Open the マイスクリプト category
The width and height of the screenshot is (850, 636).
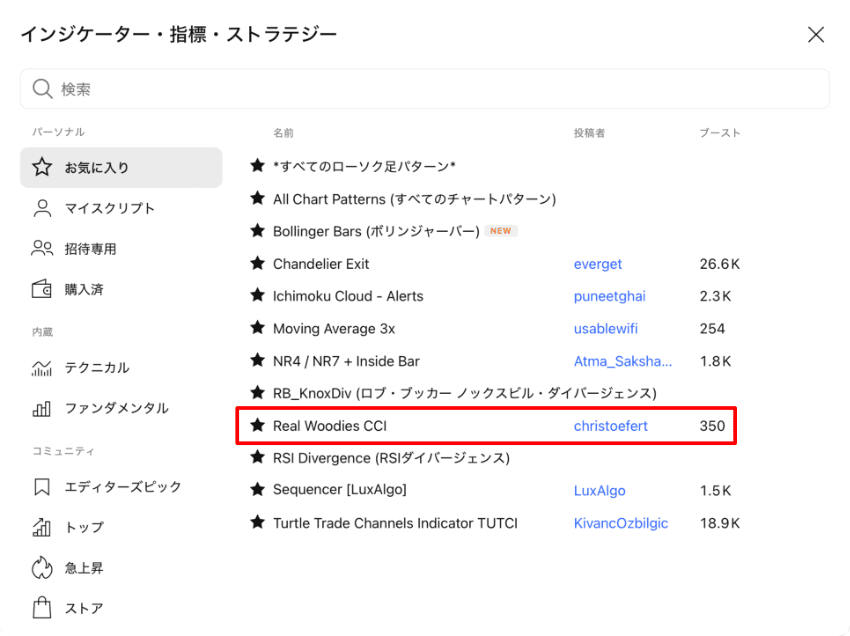click(121, 208)
